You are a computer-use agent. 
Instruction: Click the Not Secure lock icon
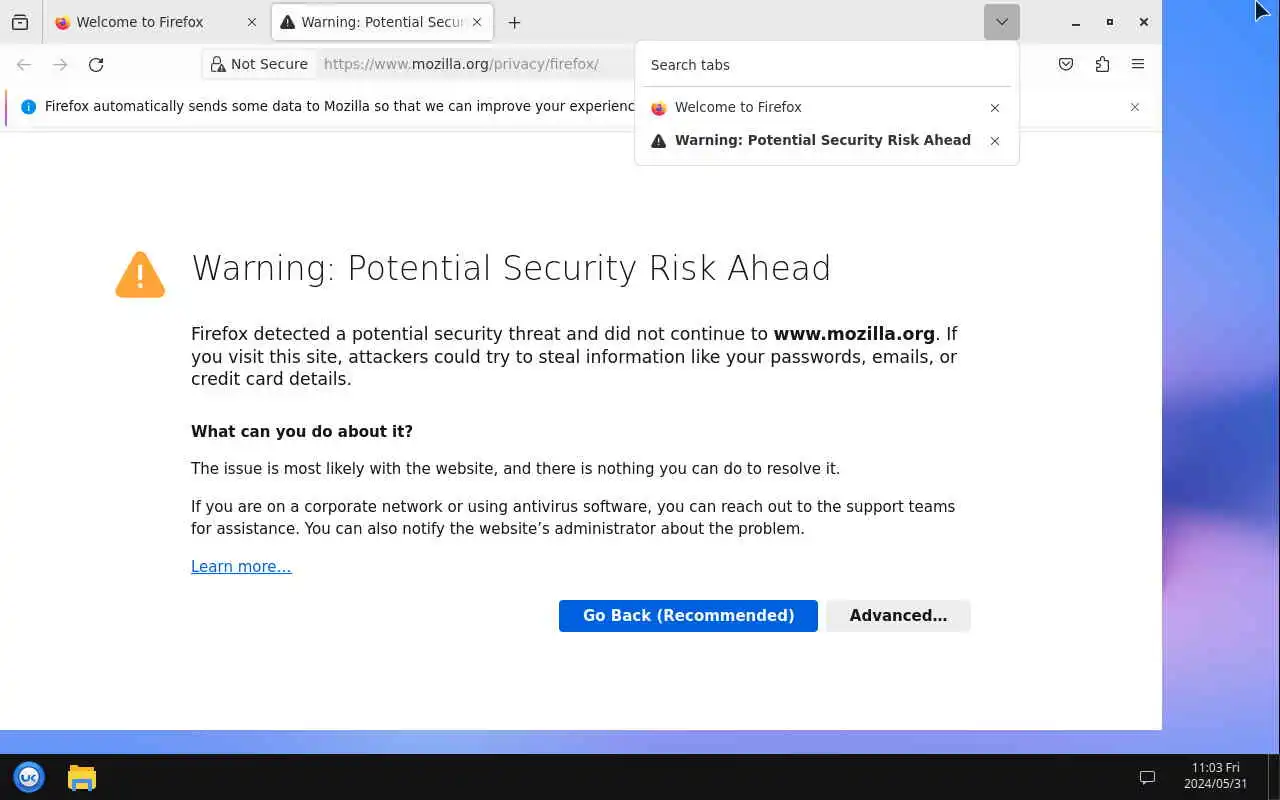[x=218, y=65]
